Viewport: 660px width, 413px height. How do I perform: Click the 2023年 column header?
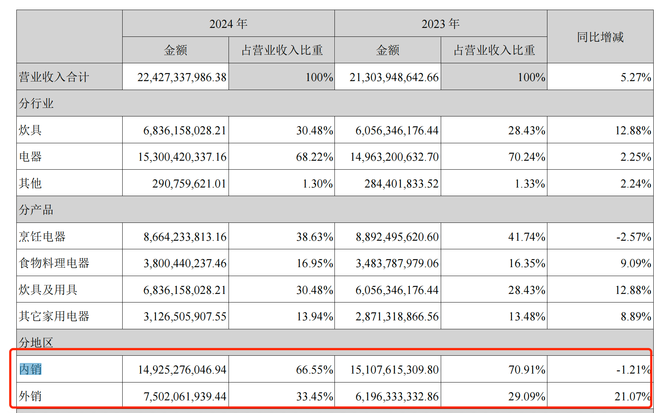point(440,22)
